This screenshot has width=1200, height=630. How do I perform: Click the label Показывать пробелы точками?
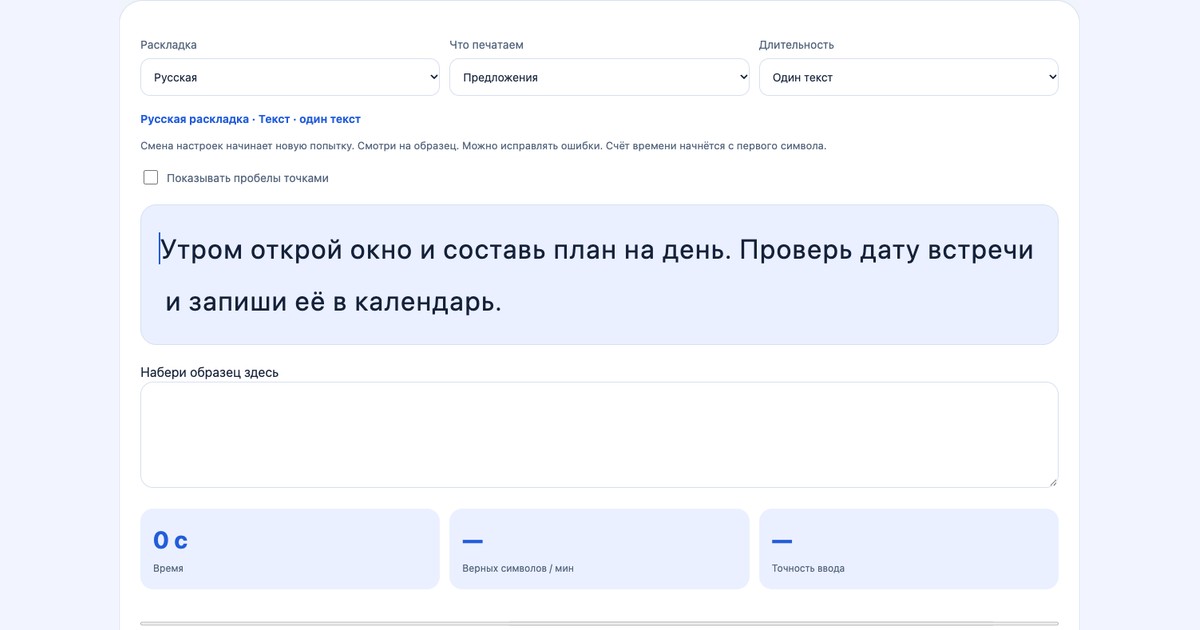[x=248, y=178]
